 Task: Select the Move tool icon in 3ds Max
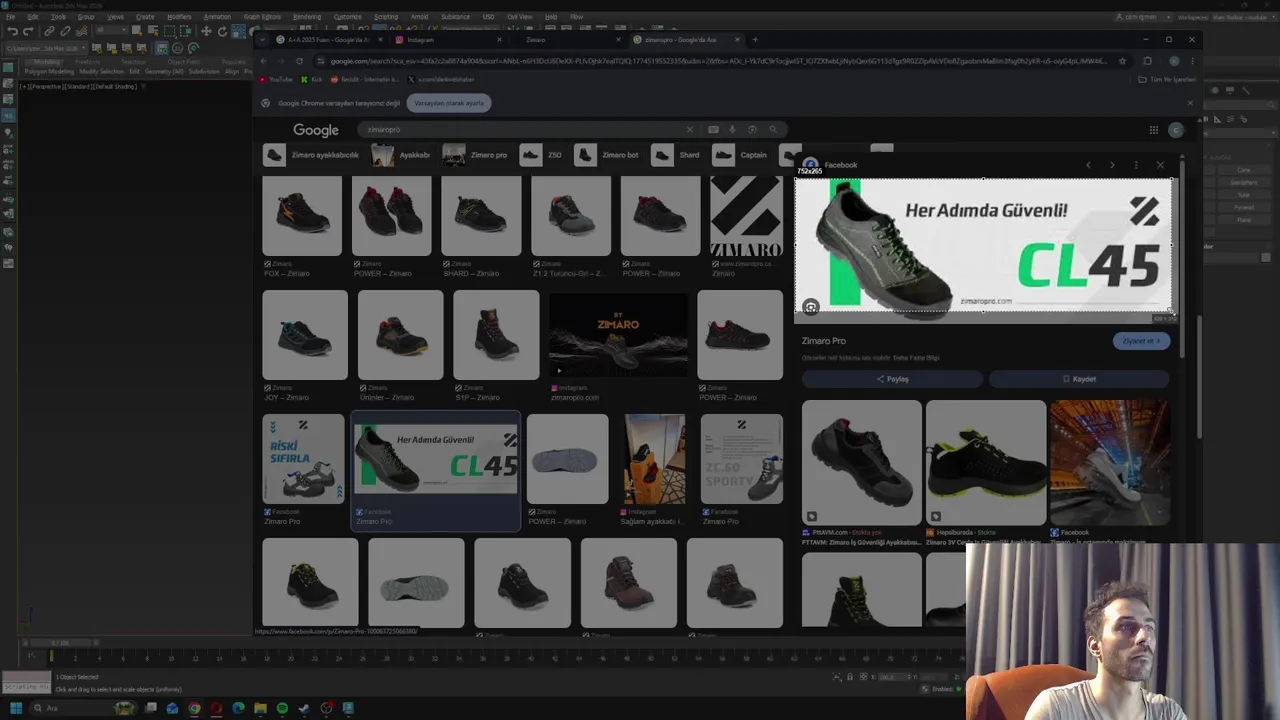pyautogui.click(x=206, y=31)
